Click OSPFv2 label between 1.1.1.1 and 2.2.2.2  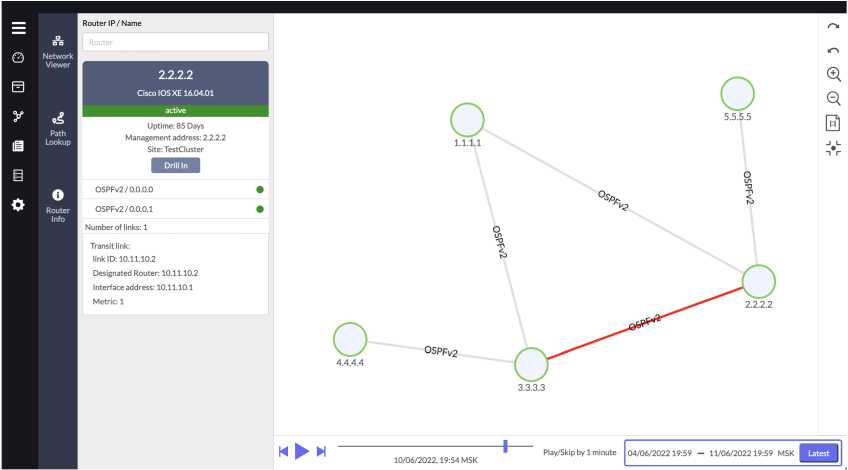[x=613, y=201]
